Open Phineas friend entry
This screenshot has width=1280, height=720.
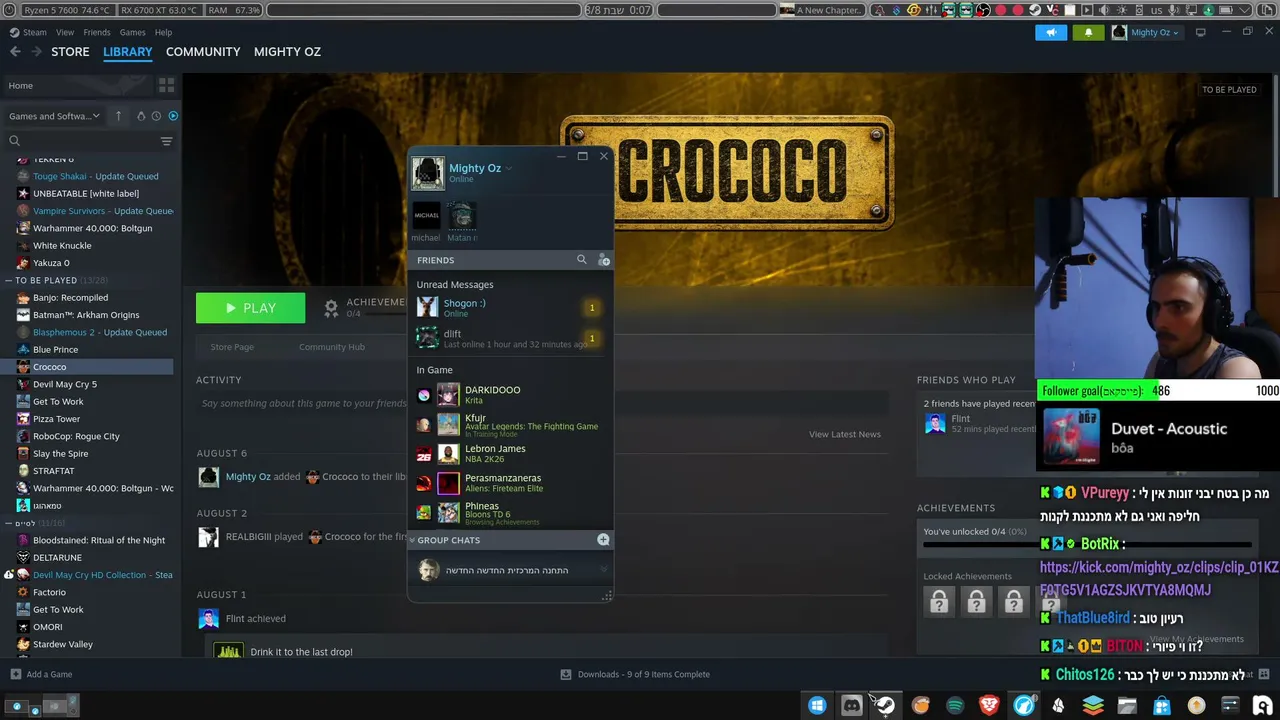pyautogui.click(x=510, y=512)
